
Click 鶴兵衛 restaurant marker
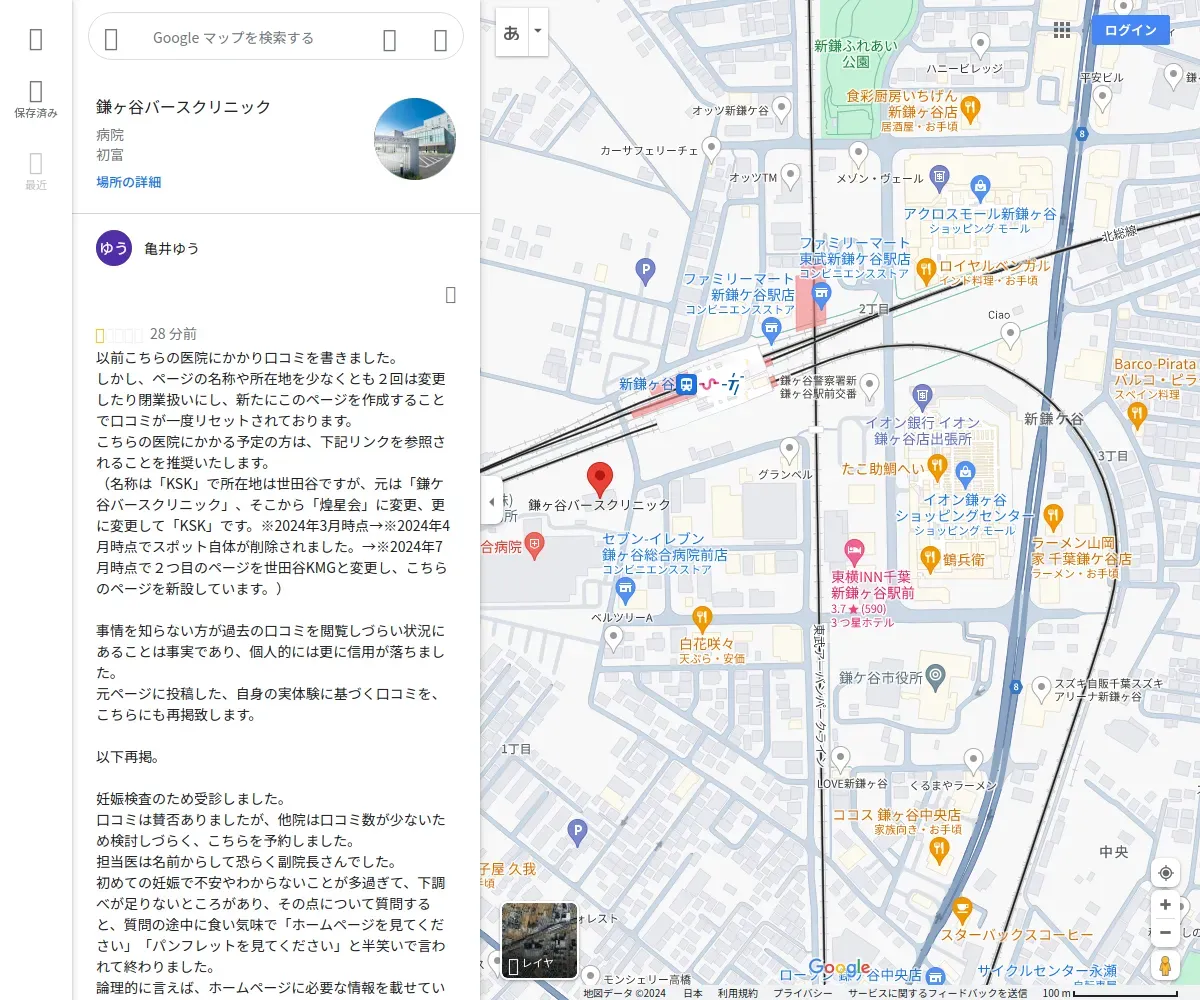click(929, 556)
